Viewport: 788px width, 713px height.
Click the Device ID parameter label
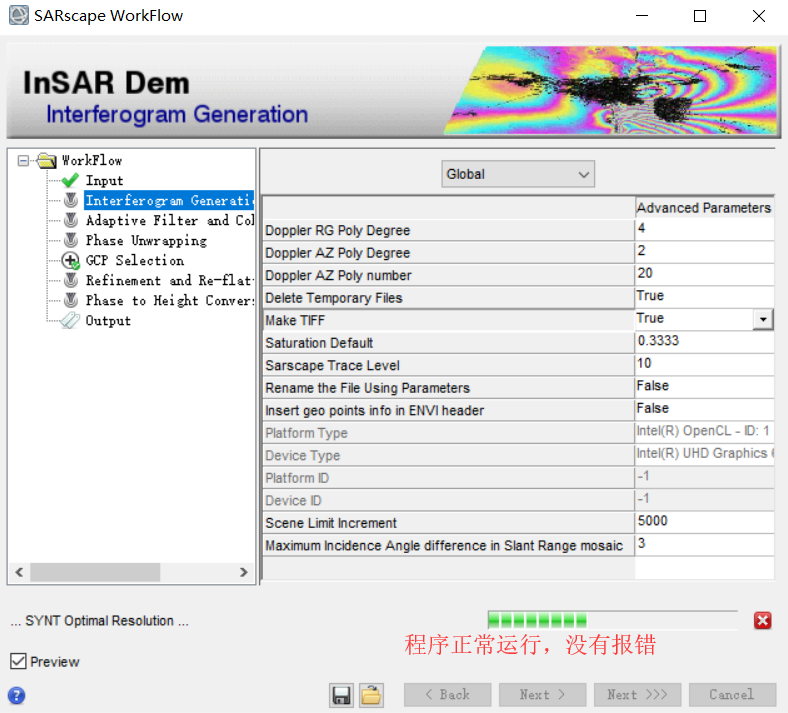[293, 500]
